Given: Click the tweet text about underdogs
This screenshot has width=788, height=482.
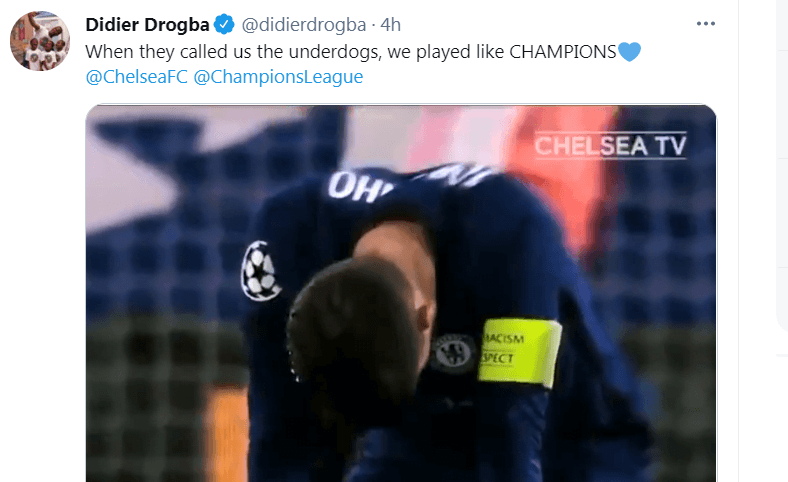Looking at the screenshot, I should point(363,51).
